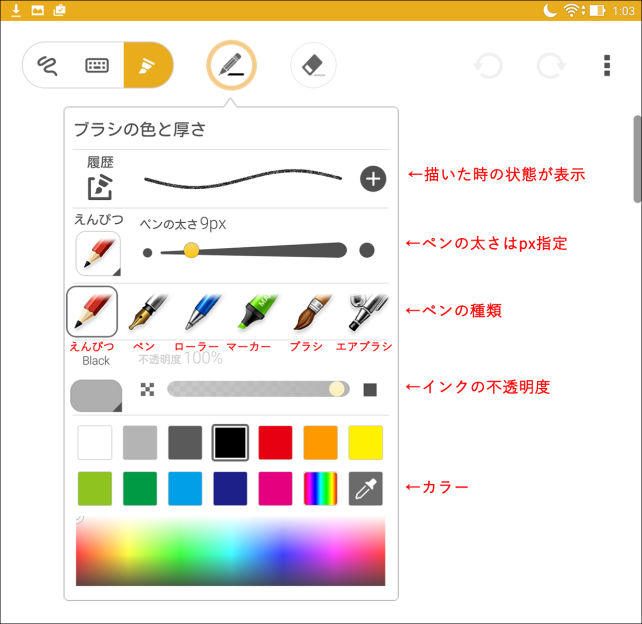The image size is (642, 624).
Task: Tap the battery status icon
Action: point(597,10)
